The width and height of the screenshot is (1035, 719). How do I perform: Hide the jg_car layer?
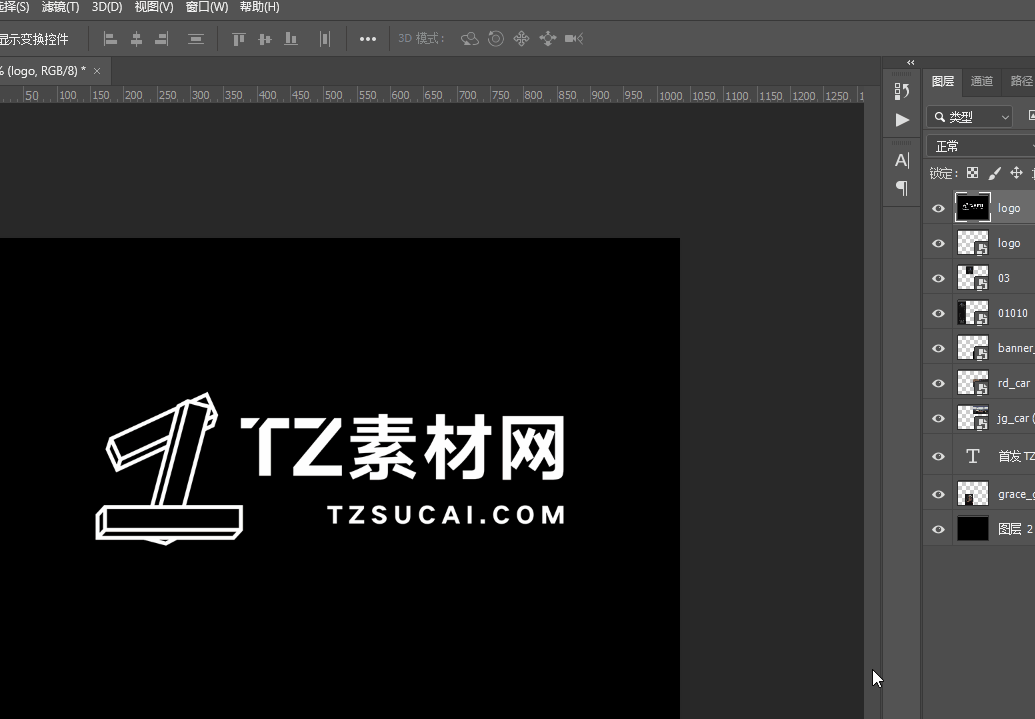pos(938,419)
